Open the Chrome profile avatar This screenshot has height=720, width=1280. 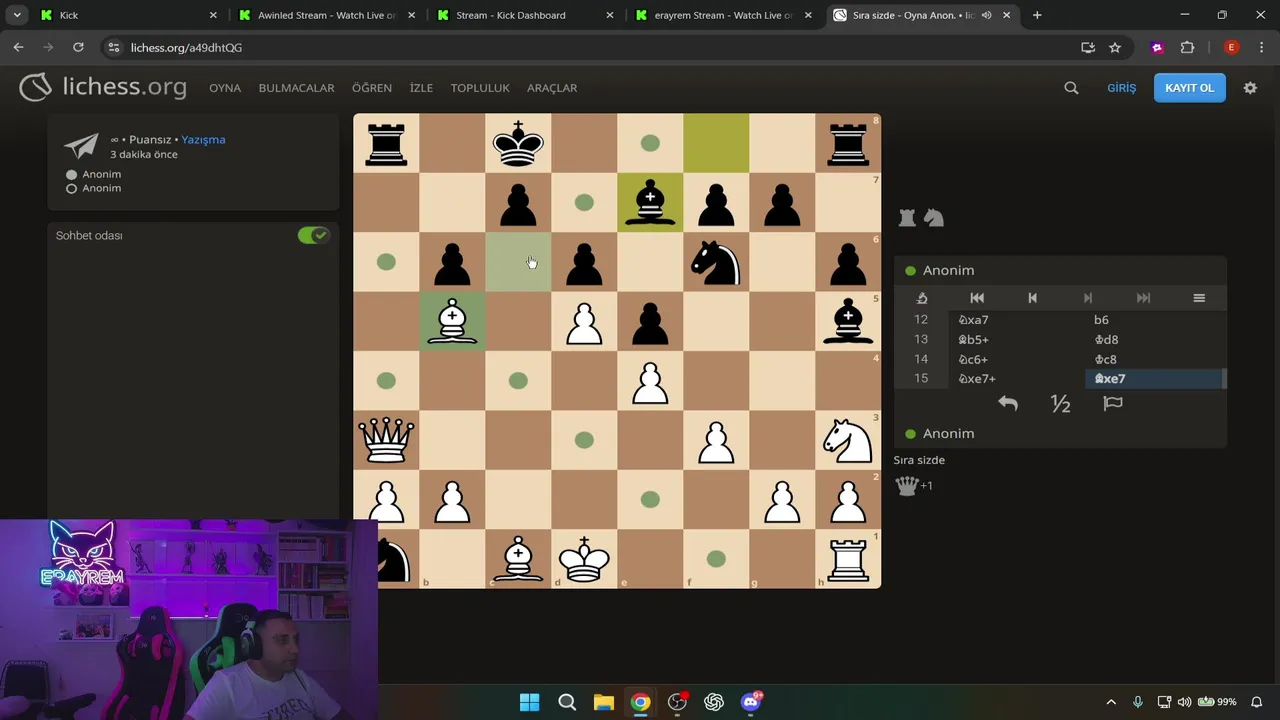click(1231, 47)
